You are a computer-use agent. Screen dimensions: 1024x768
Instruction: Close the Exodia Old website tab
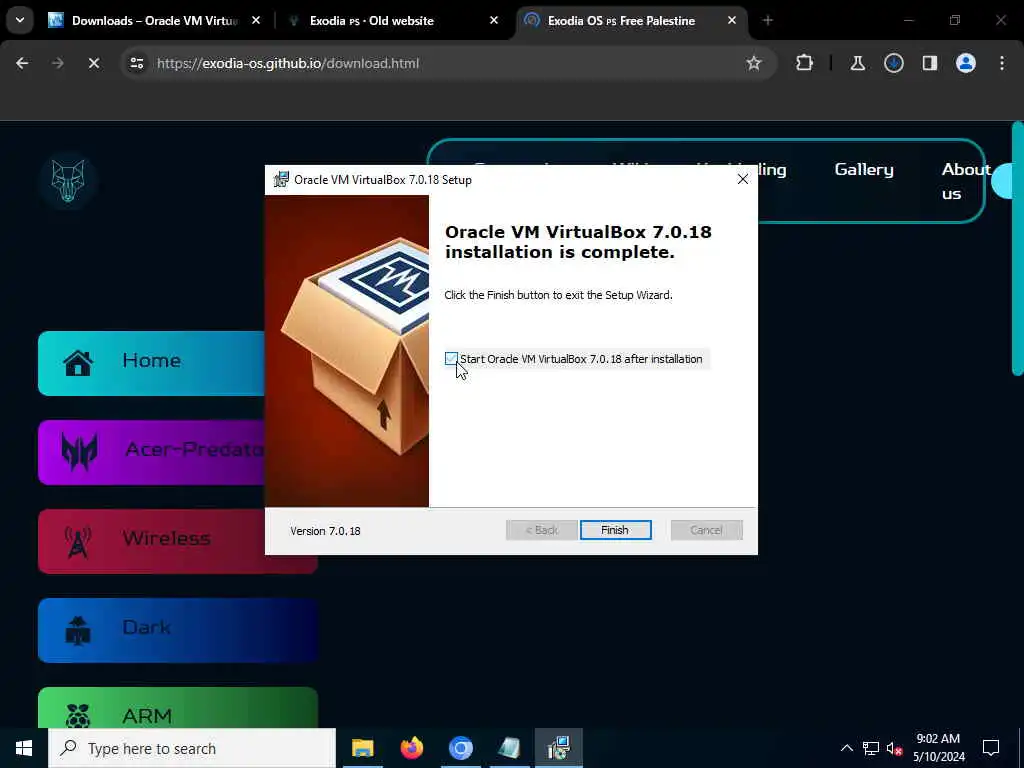tap(494, 21)
